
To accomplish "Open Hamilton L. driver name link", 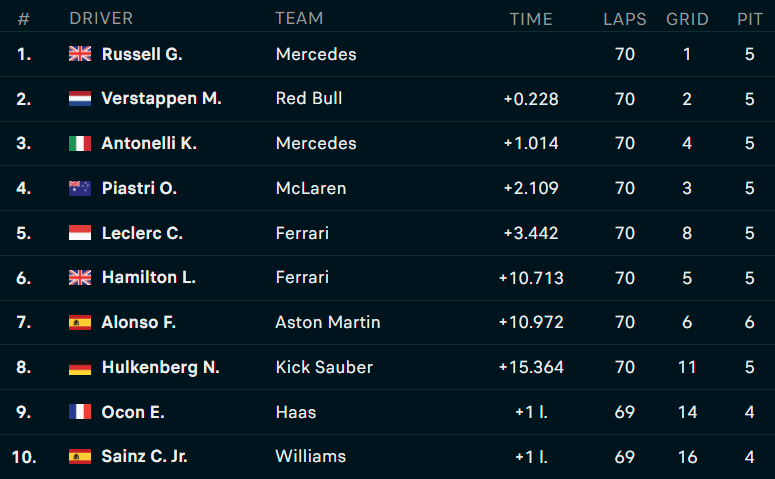I will tap(149, 277).
